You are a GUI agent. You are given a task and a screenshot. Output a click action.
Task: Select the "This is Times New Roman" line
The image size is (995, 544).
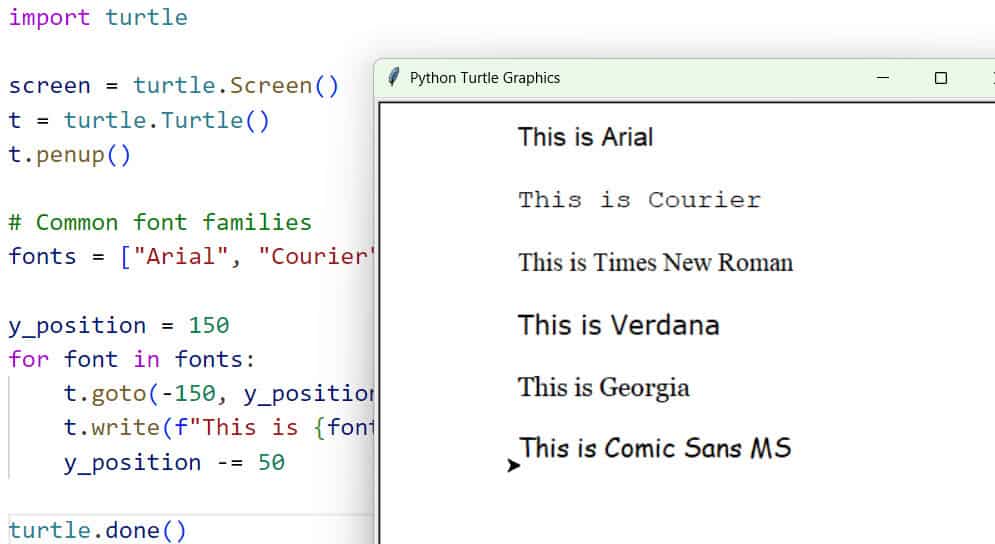[x=655, y=263]
